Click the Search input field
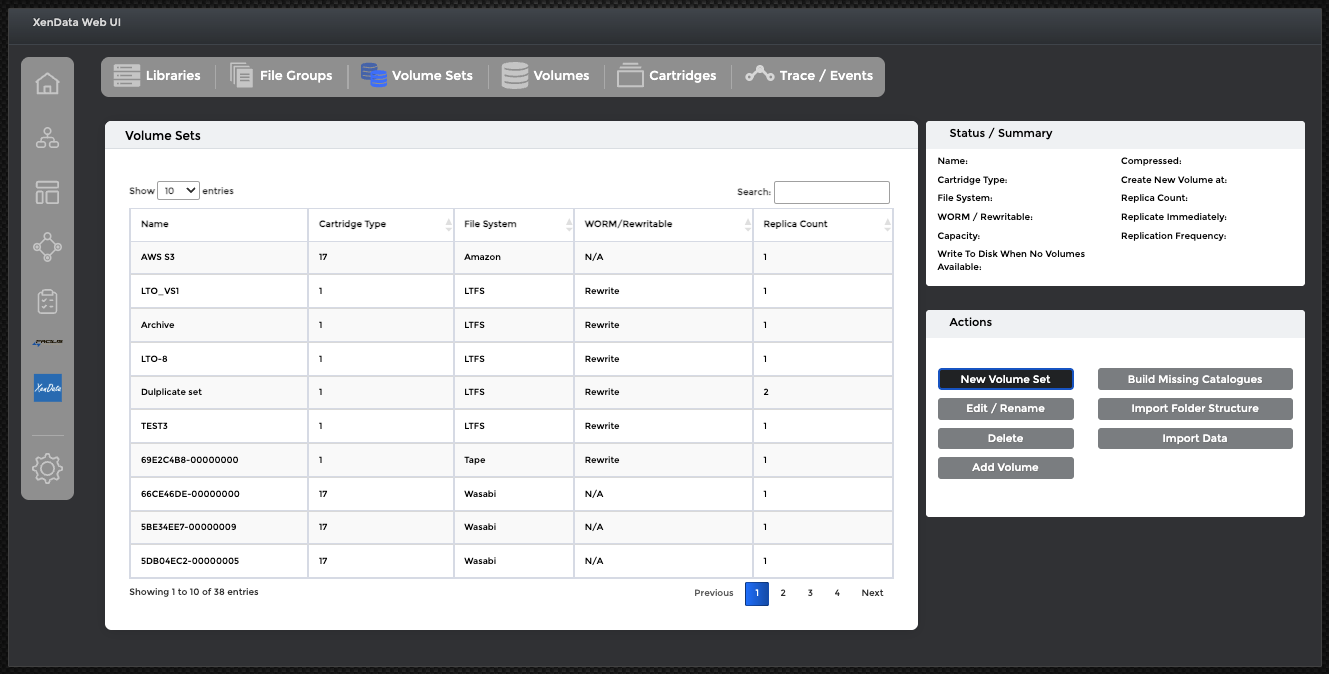The image size is (1329, 674). tap(832, 192)
